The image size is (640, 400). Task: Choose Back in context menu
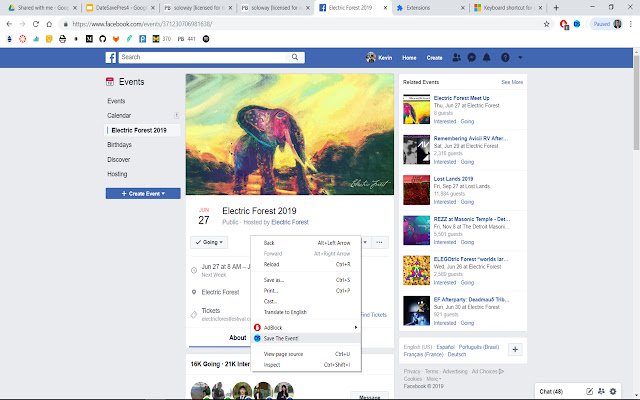tap(306, 243)
